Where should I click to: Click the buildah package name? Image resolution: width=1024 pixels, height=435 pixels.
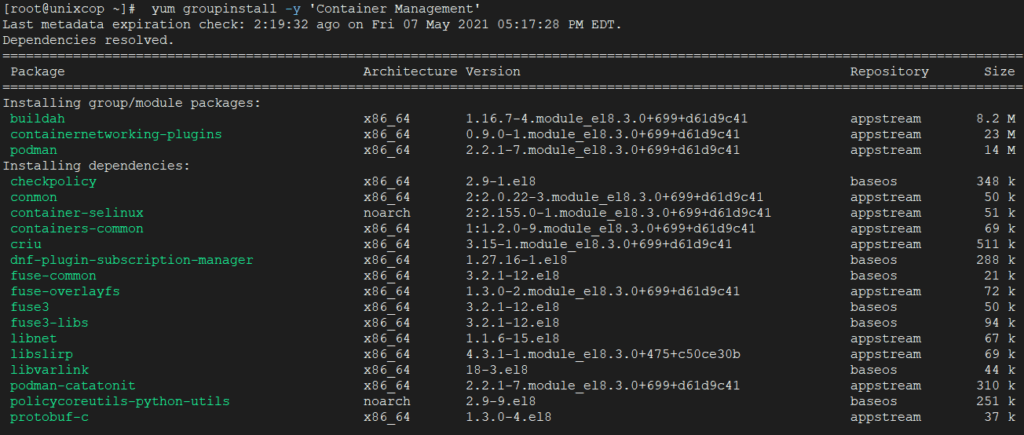point(38,119)
